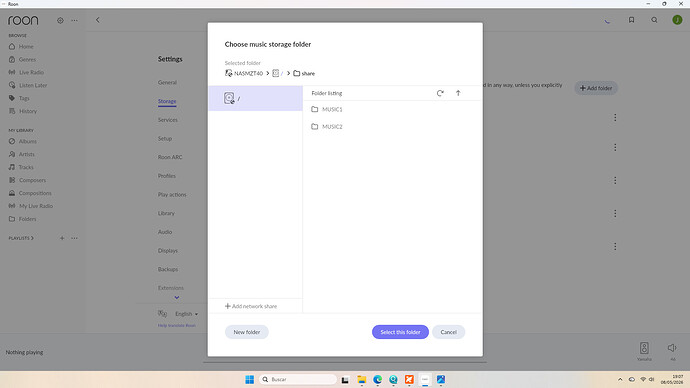This screenshot has height=388, width=690.
Task: Open File Explorer from taskbar
Action: tap(362, 379)
